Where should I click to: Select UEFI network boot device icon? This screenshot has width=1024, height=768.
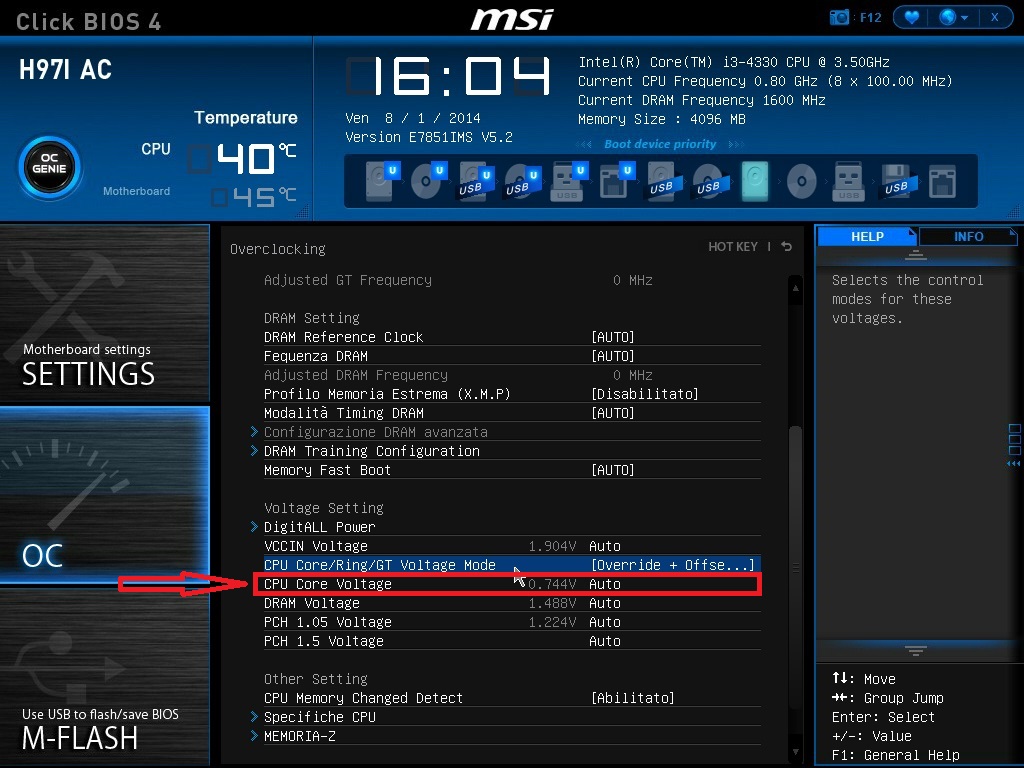[x=615, y=181]
